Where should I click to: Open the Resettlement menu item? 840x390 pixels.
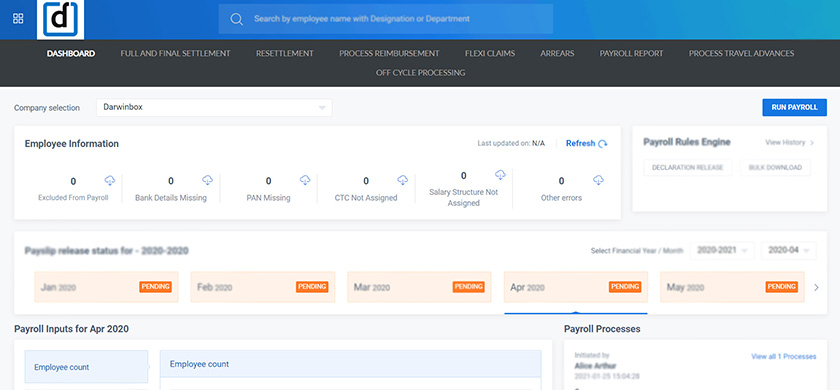click(284, 54)
